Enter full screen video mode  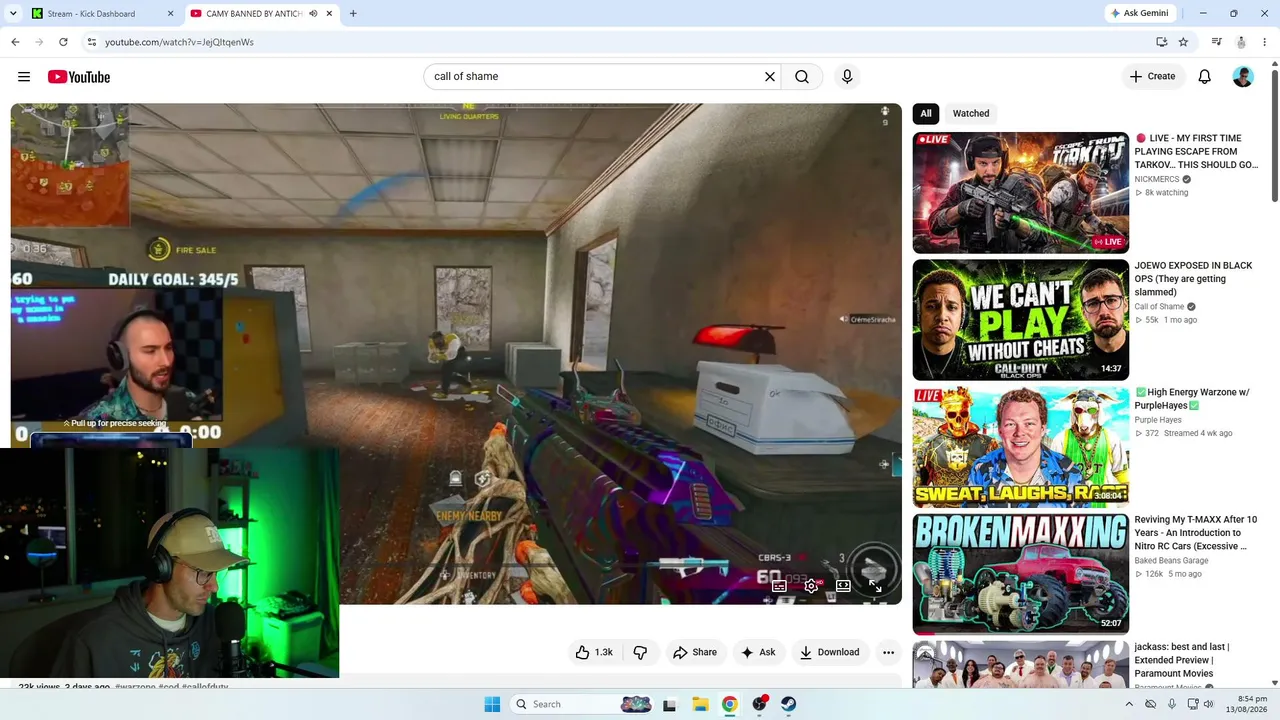875,586
